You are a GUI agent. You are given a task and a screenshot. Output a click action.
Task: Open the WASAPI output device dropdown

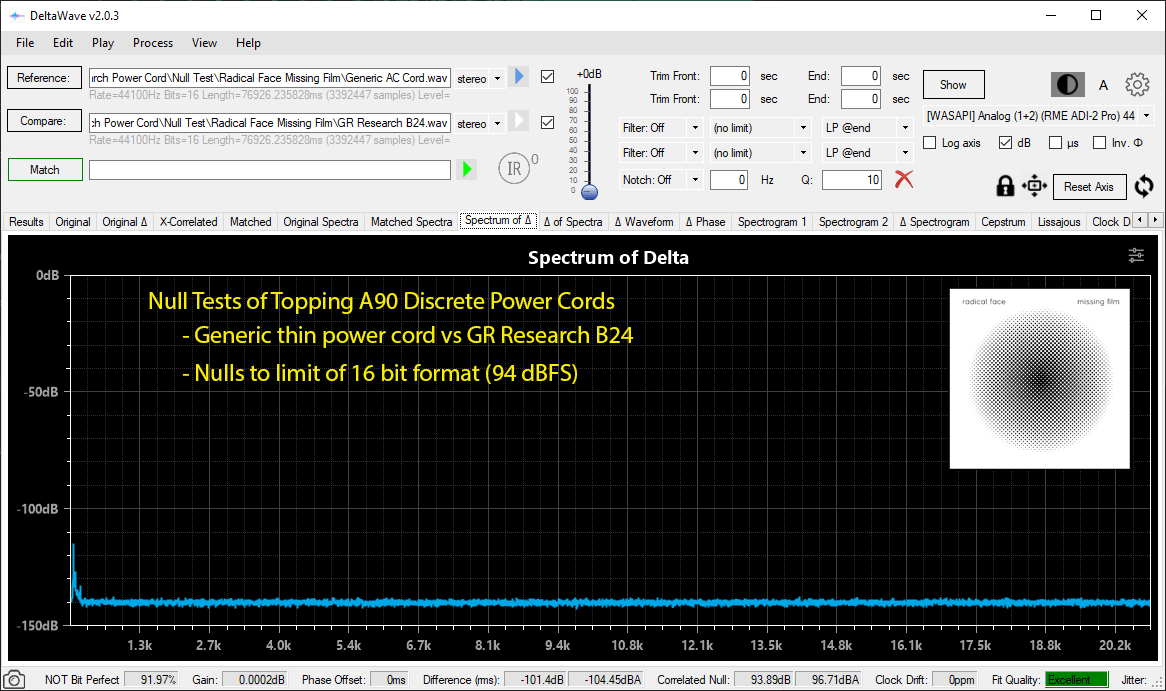(x=1038, y=116)
